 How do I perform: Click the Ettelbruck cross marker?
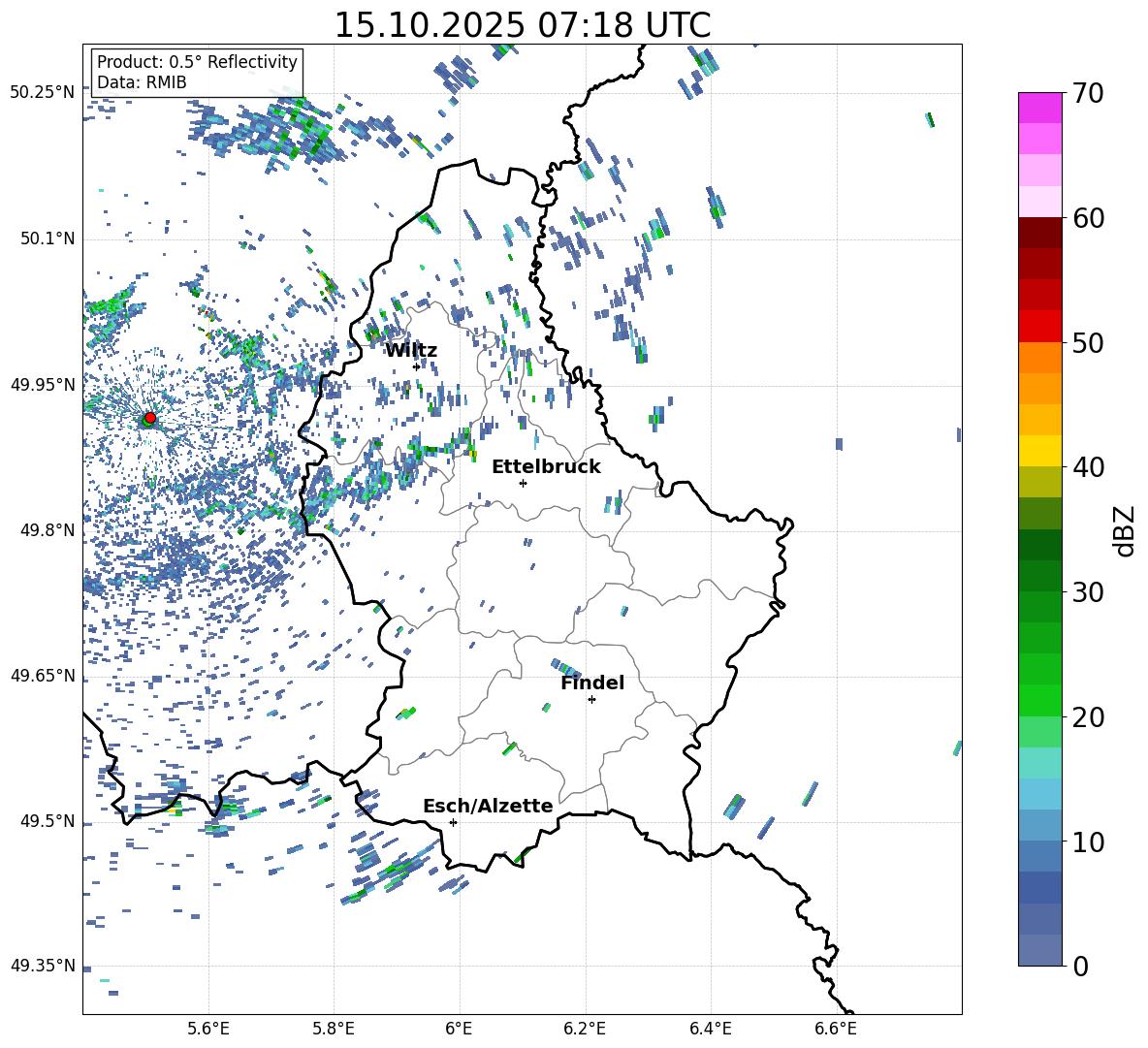pyautogui.click(x=523, y=483)
